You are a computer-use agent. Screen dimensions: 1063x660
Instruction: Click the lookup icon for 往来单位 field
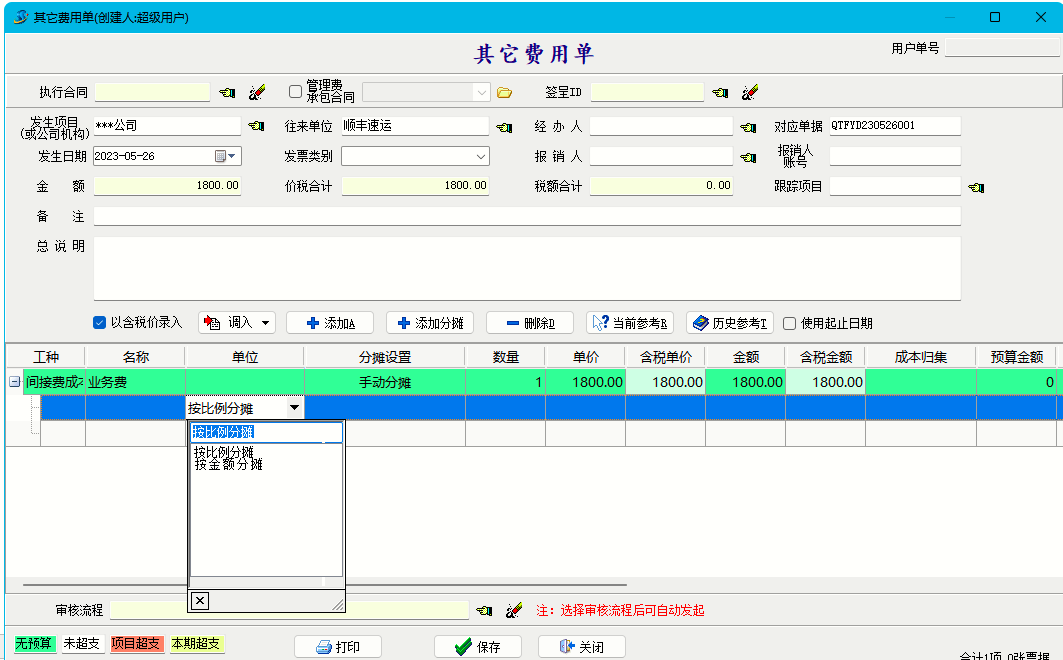tap(504, 127)
